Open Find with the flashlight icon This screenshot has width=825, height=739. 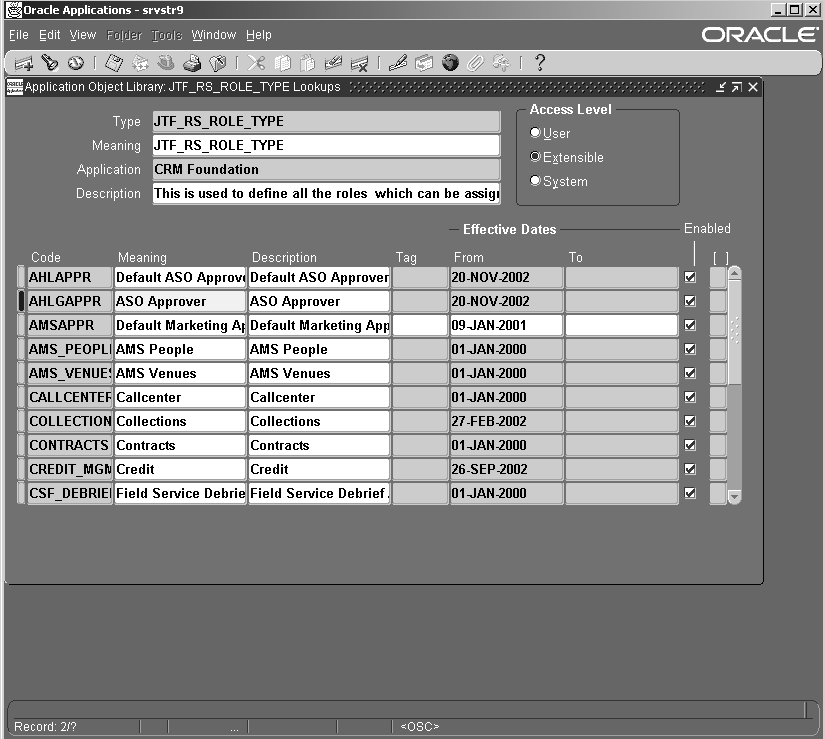pyautogui.click(x=50, y=63)
